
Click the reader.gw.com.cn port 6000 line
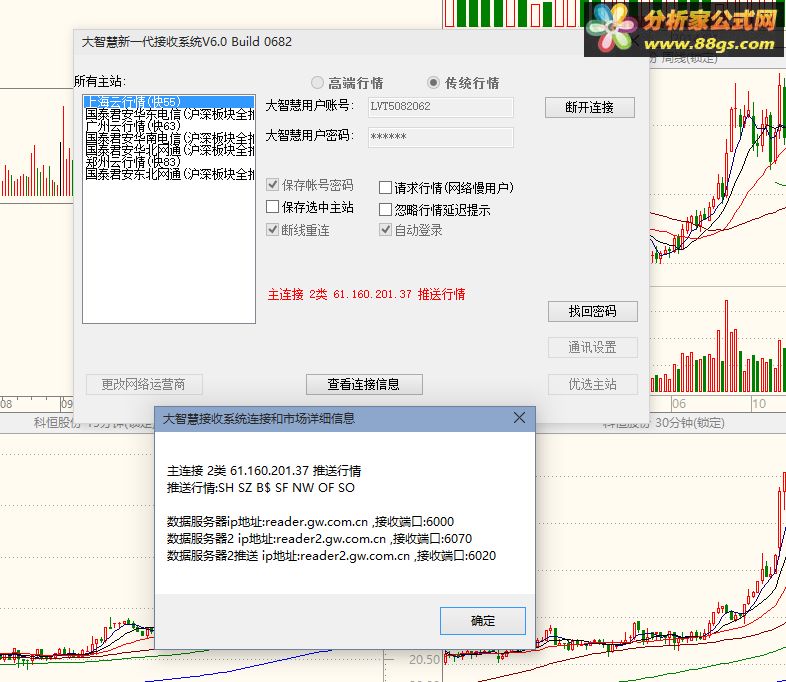[310, 522]
